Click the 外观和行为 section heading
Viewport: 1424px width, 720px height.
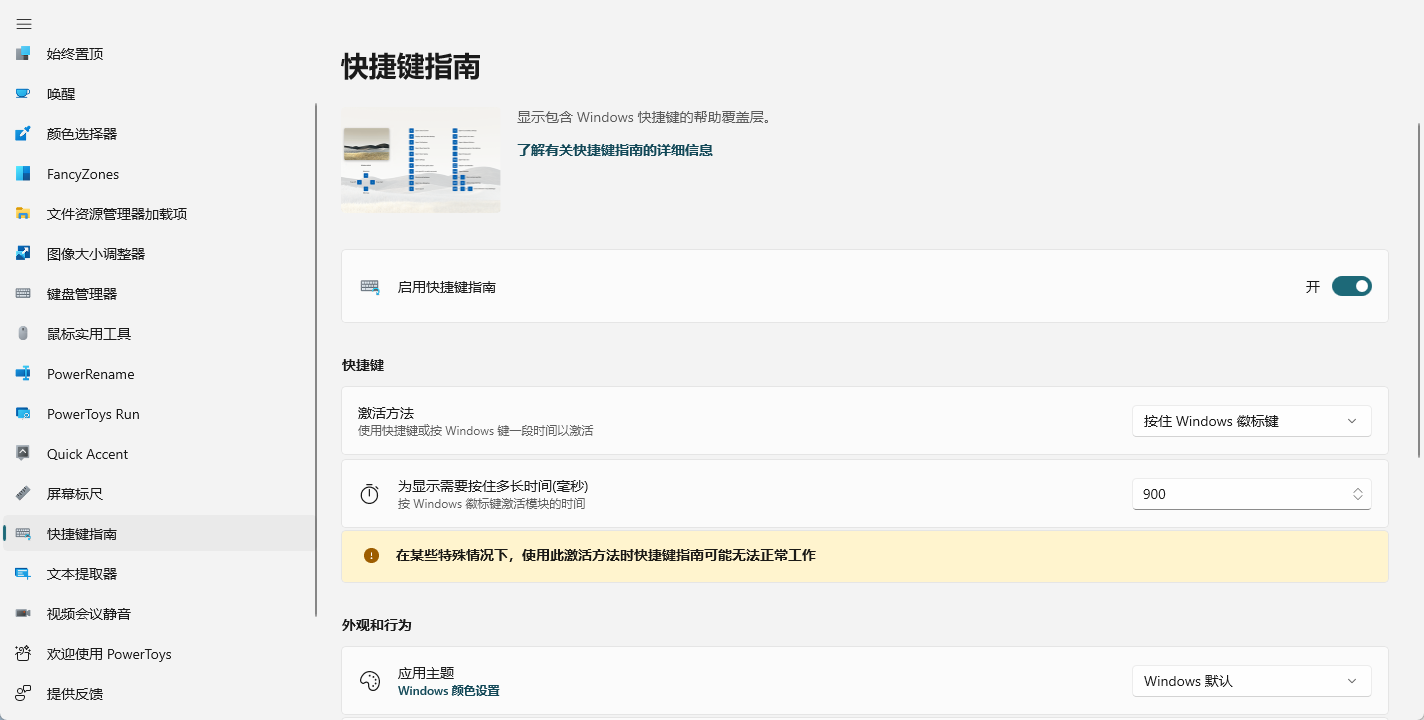point(377,625)
